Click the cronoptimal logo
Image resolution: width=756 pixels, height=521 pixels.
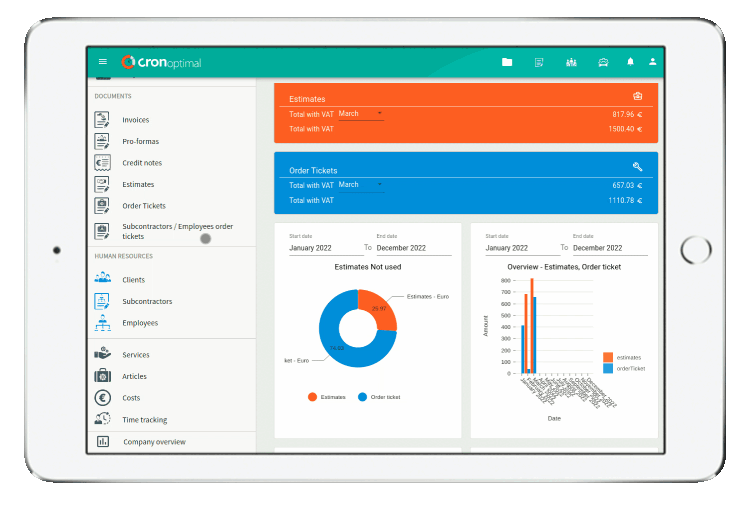click(161, 62)
